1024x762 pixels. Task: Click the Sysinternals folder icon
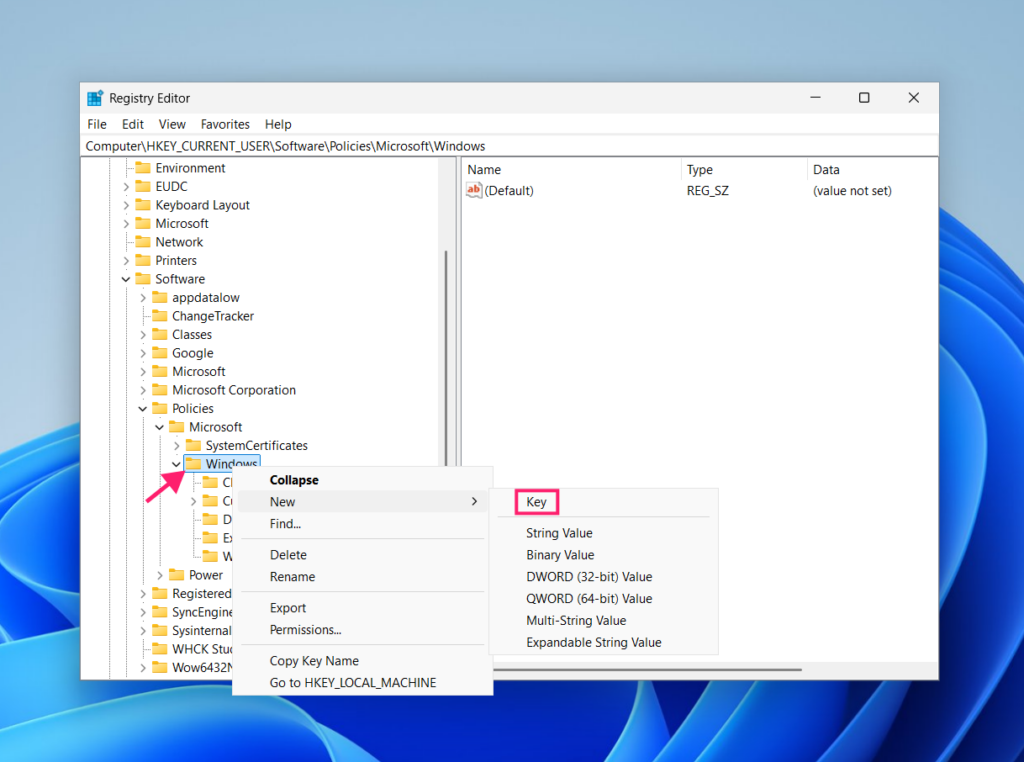[x=160, y=630]
